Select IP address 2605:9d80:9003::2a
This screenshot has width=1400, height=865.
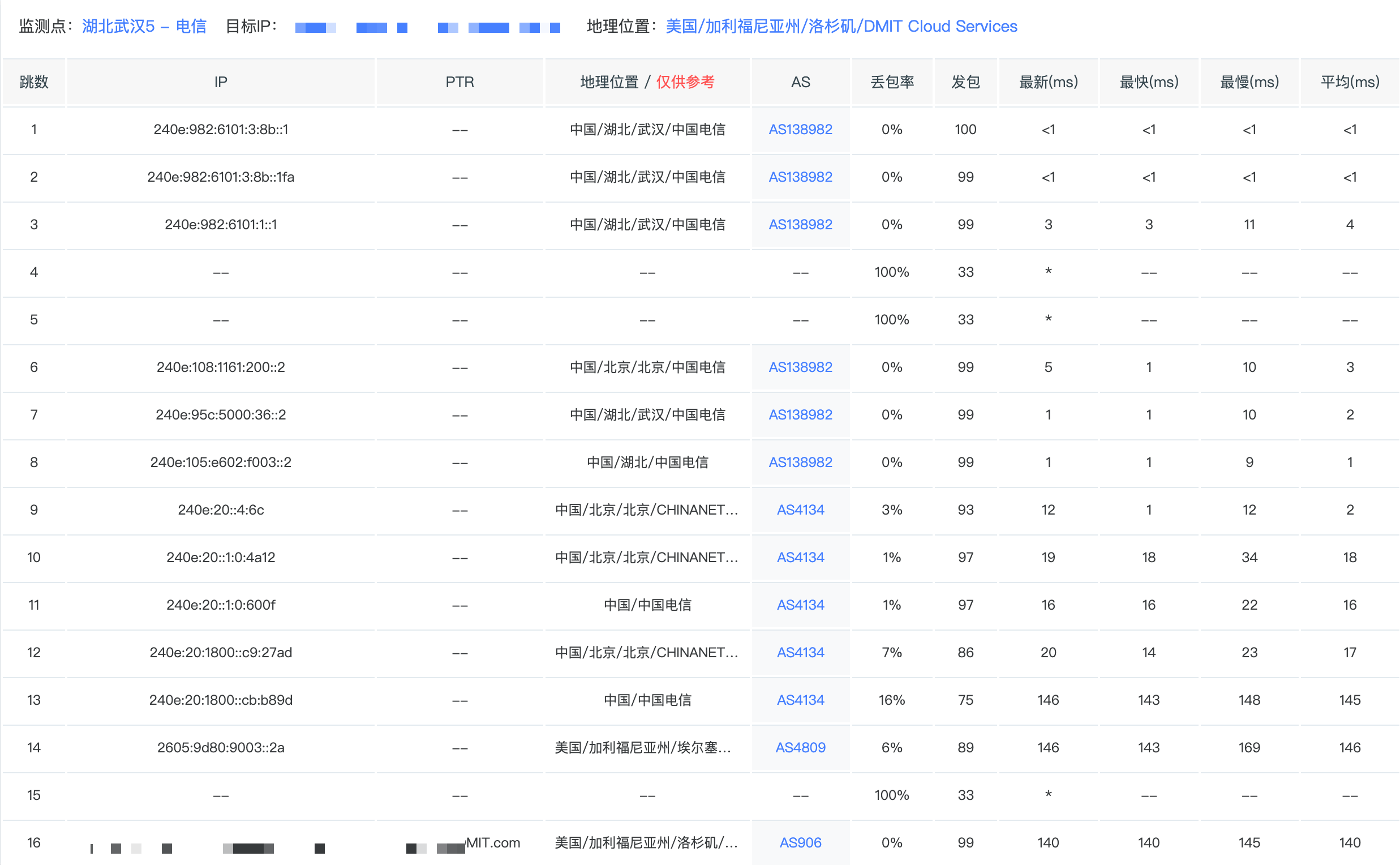tap(221, 747)
